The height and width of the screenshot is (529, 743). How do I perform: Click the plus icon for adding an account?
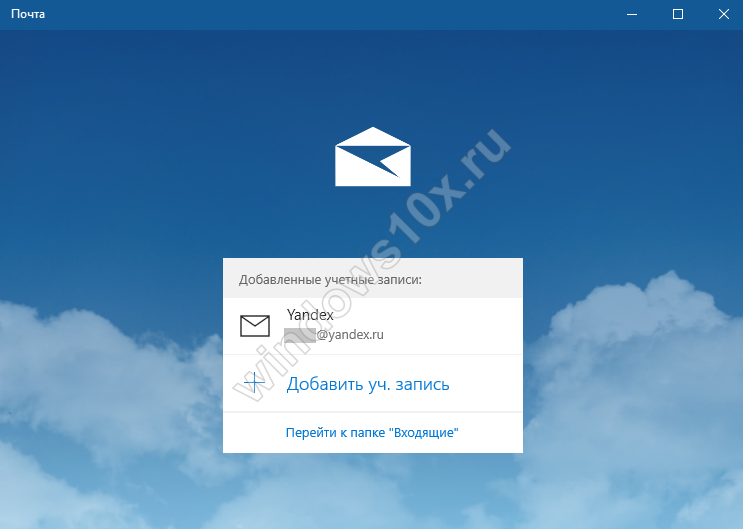pyautogui.click(x=254, y=383)
